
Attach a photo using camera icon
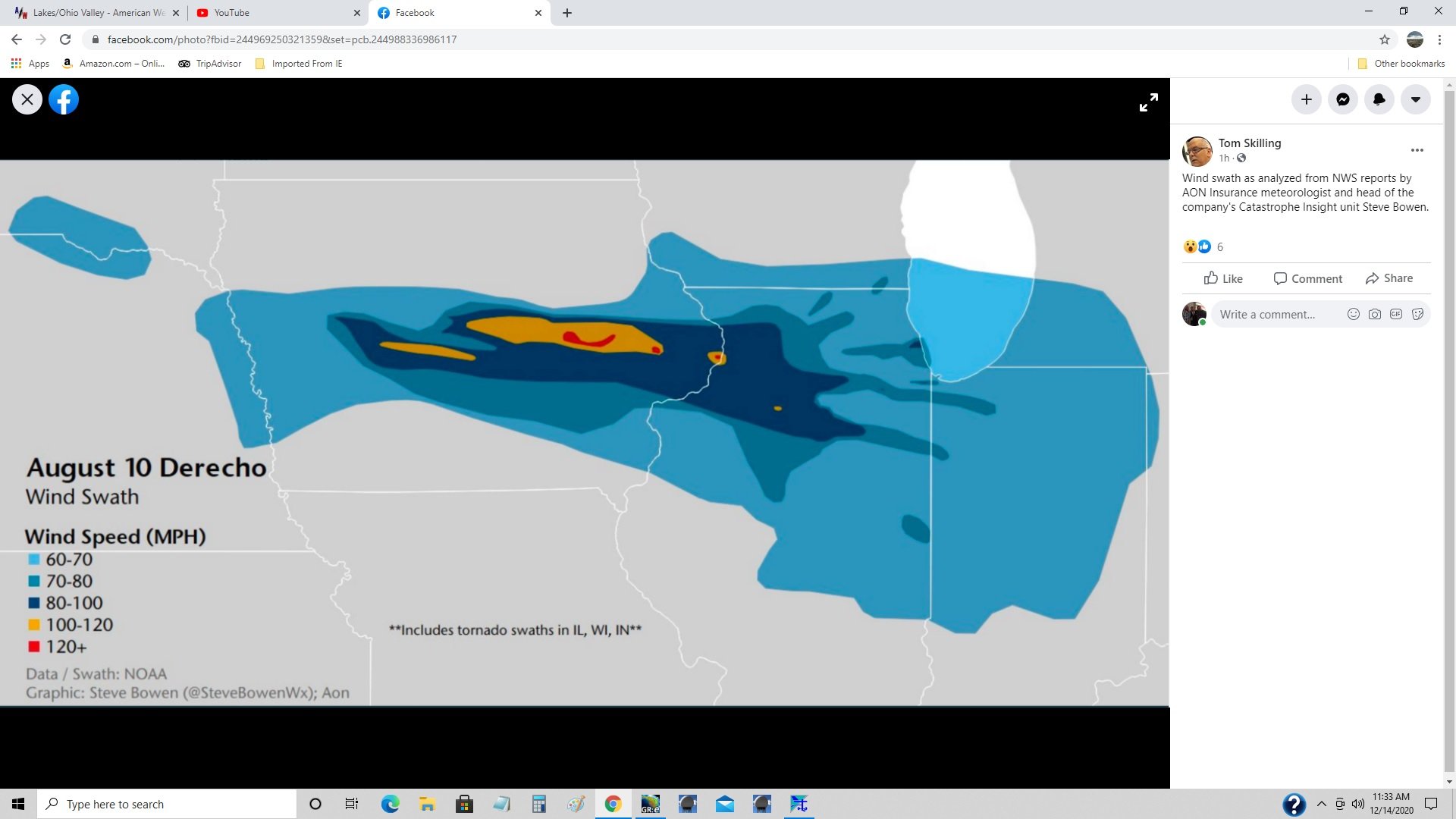tap(1374, 314)
